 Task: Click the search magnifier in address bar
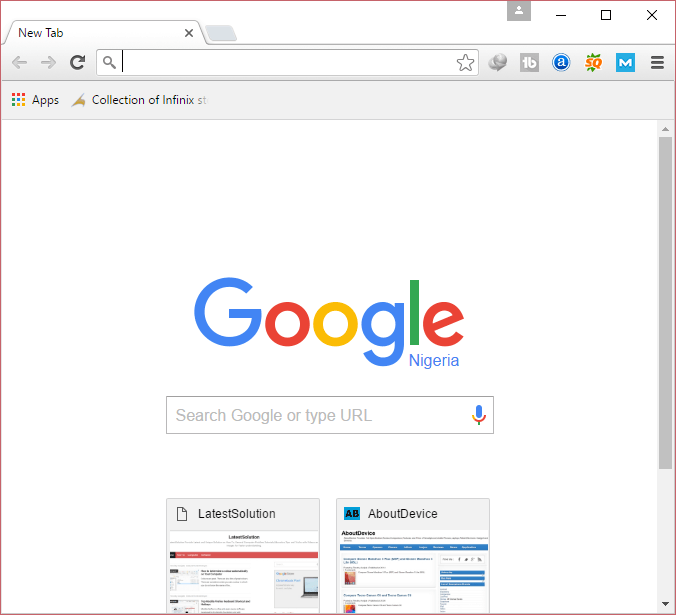coord(109,62)
